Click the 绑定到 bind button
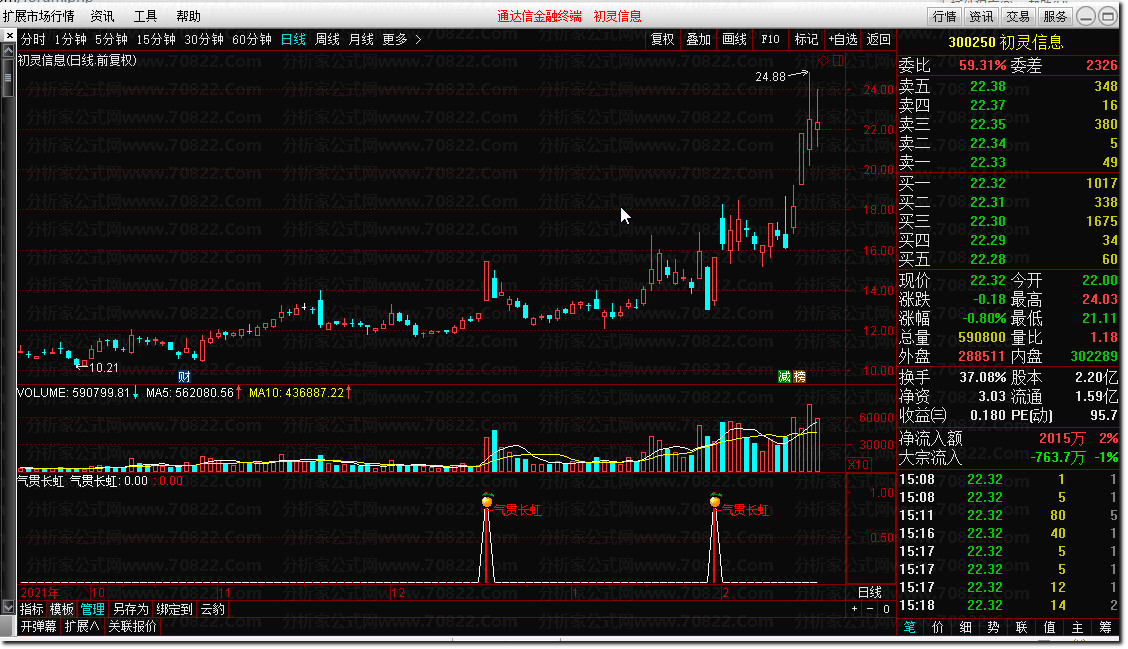1128x649 pixels. pos(174,609)
